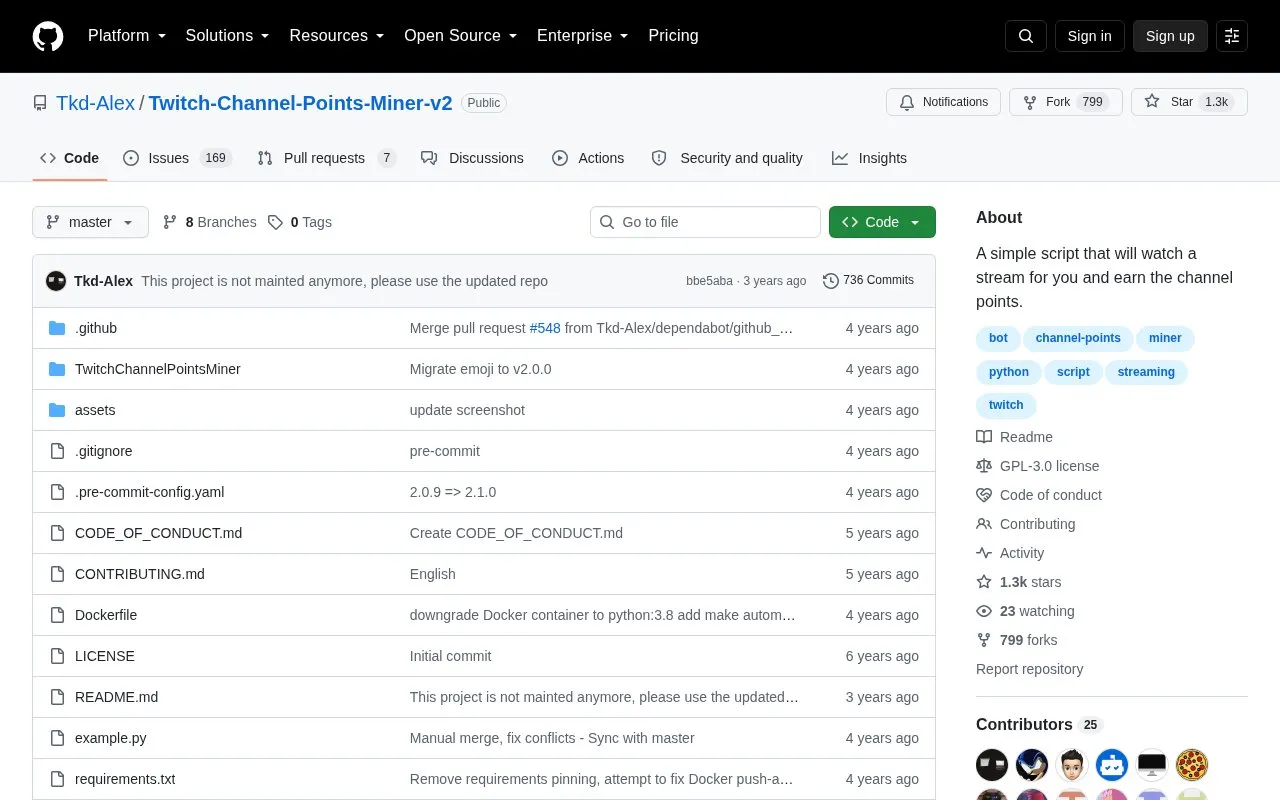
Task: Click the Report repository link
Action: 1029,669
